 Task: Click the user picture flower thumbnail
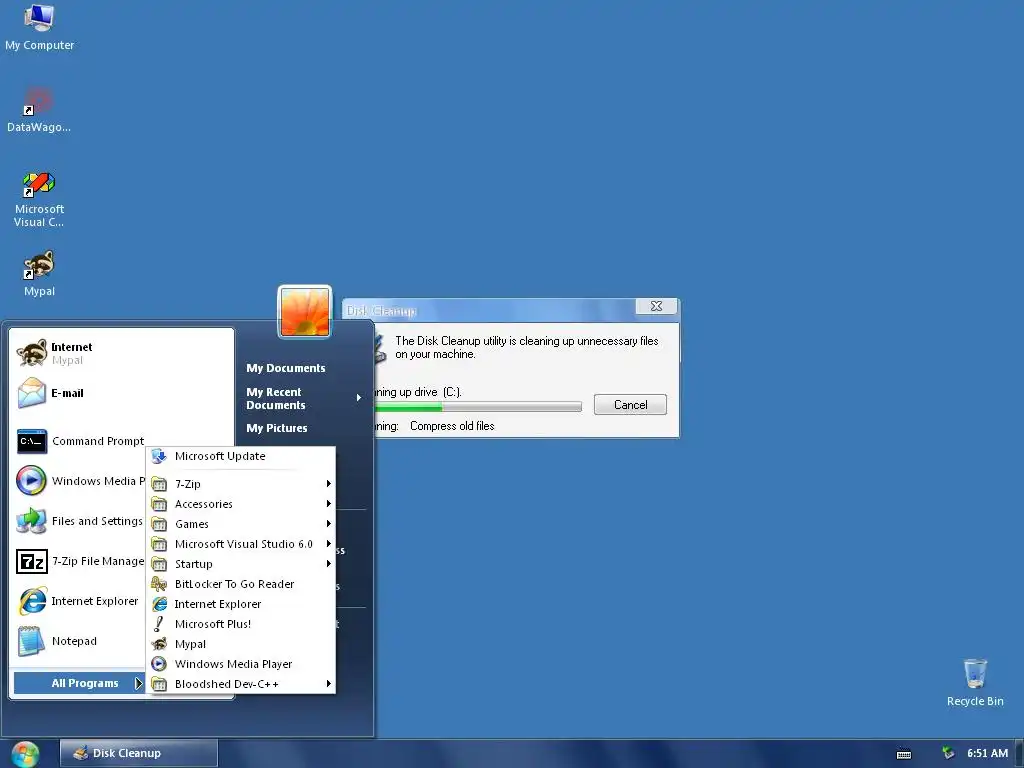coord(305,312)
